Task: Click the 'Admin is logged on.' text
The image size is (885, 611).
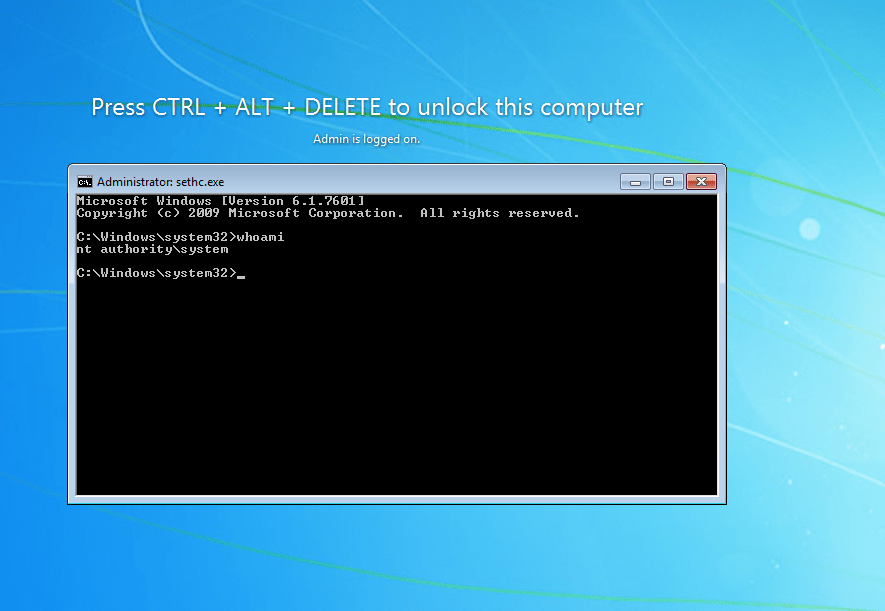Action: 366,139
